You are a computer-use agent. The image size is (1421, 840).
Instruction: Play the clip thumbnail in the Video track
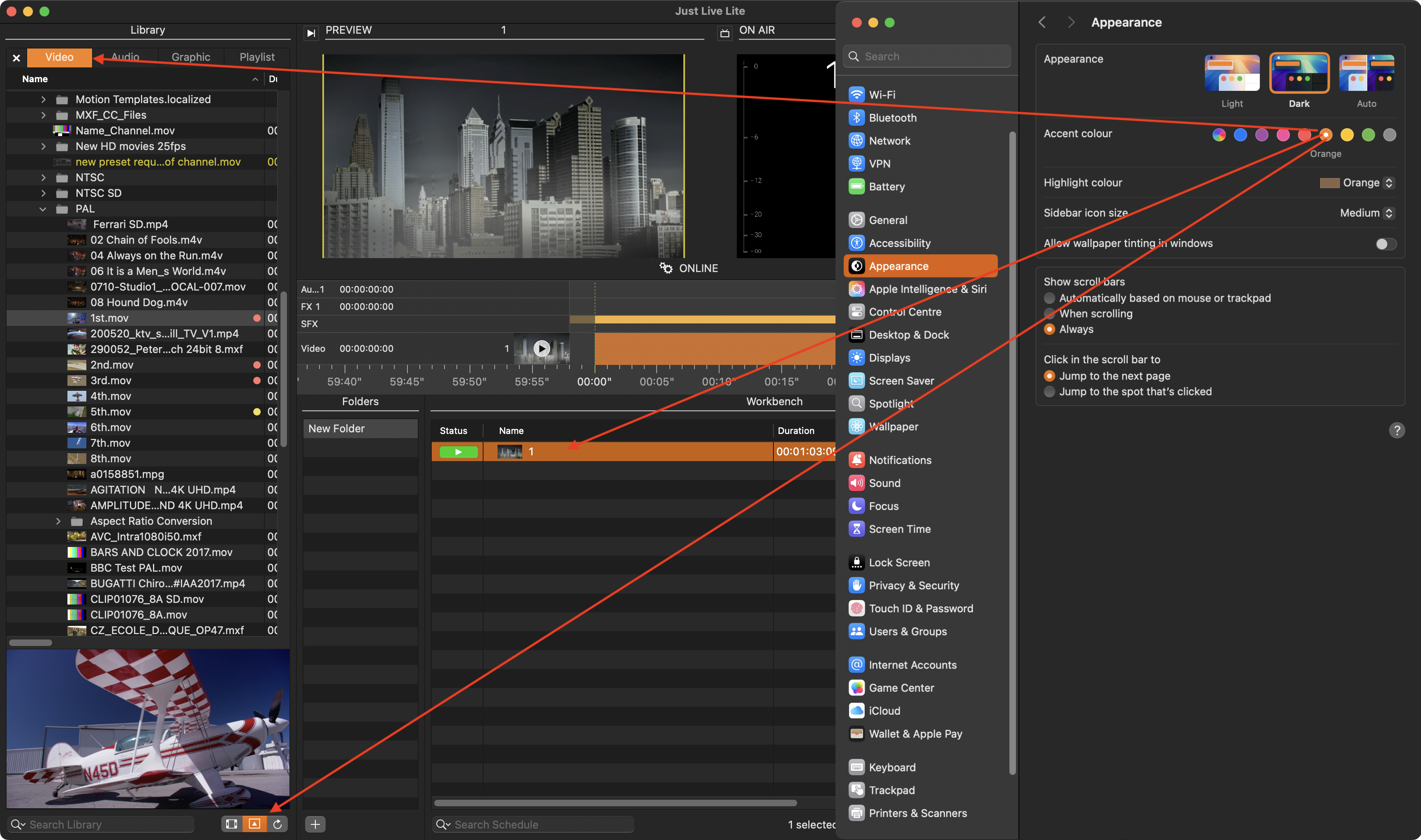[x=542, y=348]
